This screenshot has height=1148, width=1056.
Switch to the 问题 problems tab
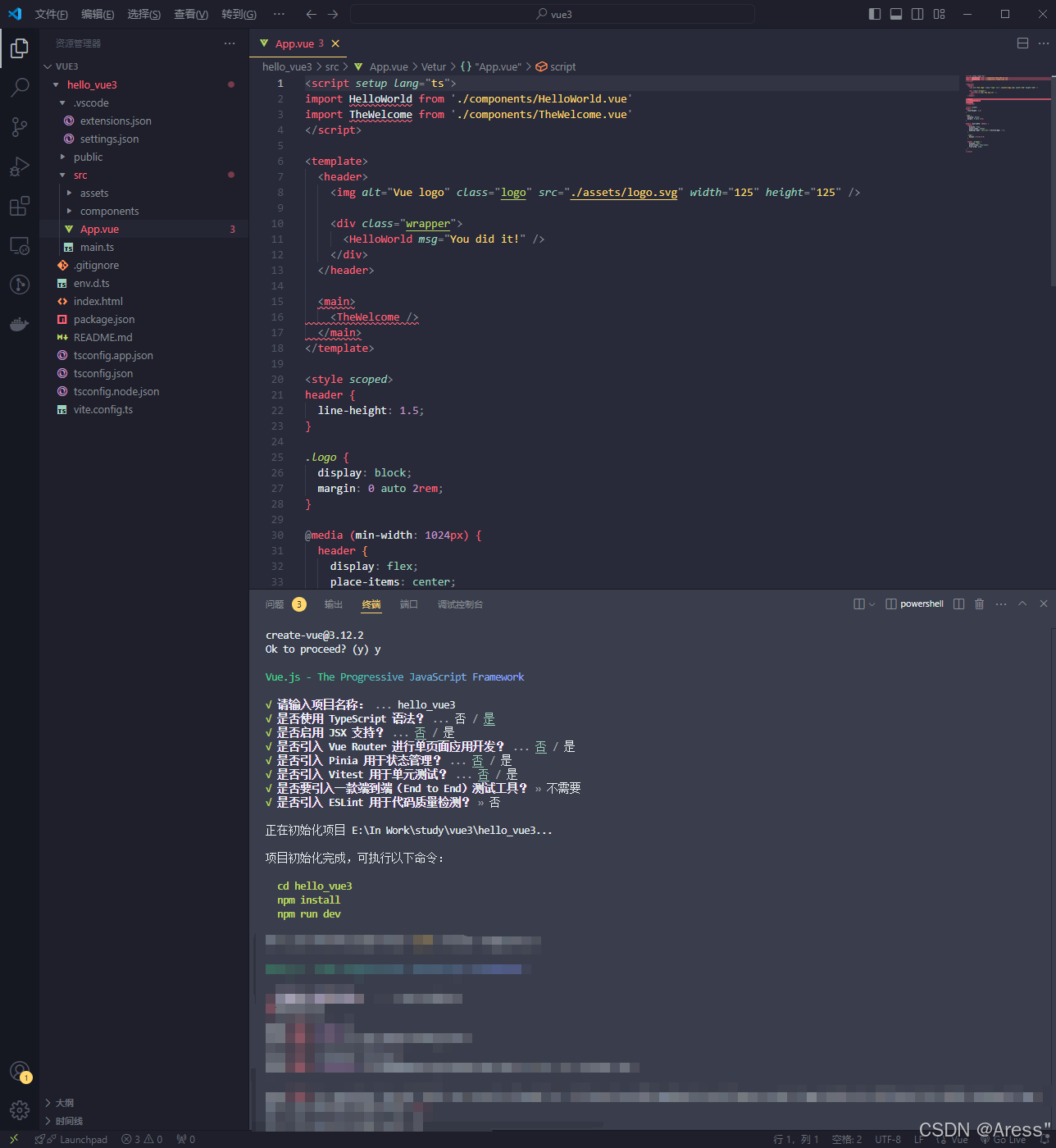(x=275, y=604)
